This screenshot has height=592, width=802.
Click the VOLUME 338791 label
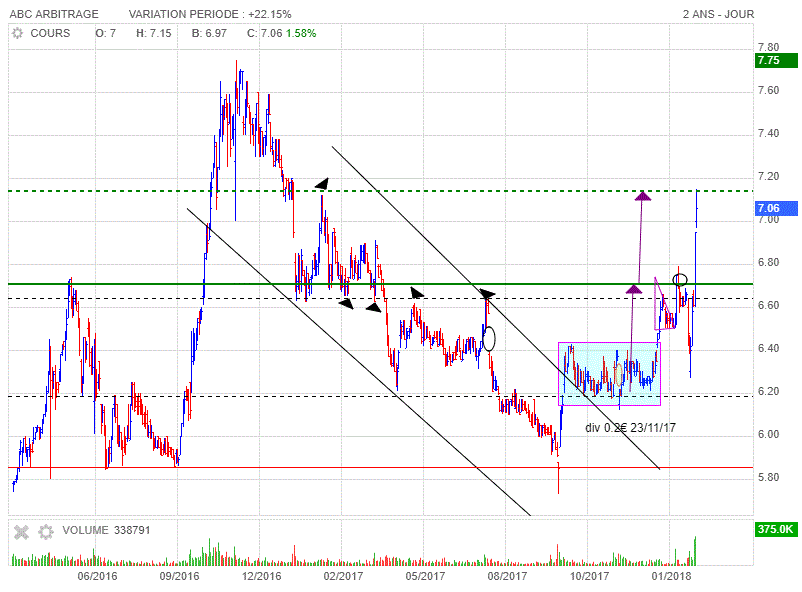click(106, 530)
